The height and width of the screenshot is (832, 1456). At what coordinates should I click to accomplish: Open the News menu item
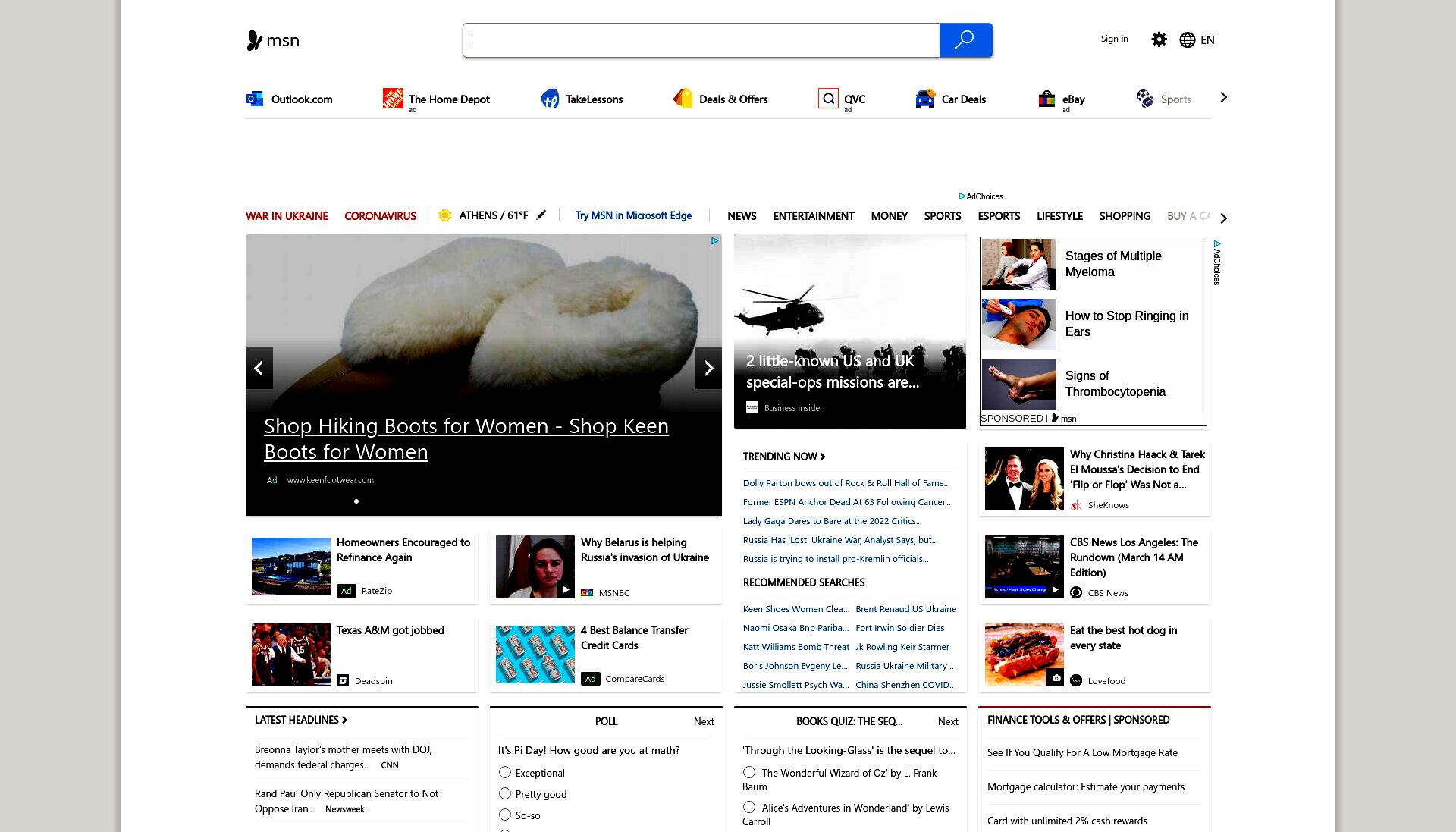[x=742, y=216]
